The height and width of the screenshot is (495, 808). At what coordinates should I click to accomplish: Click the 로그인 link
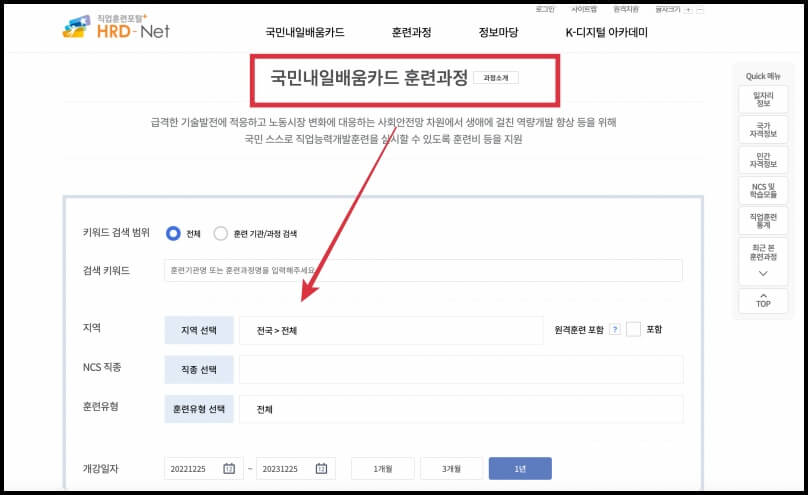545,10
